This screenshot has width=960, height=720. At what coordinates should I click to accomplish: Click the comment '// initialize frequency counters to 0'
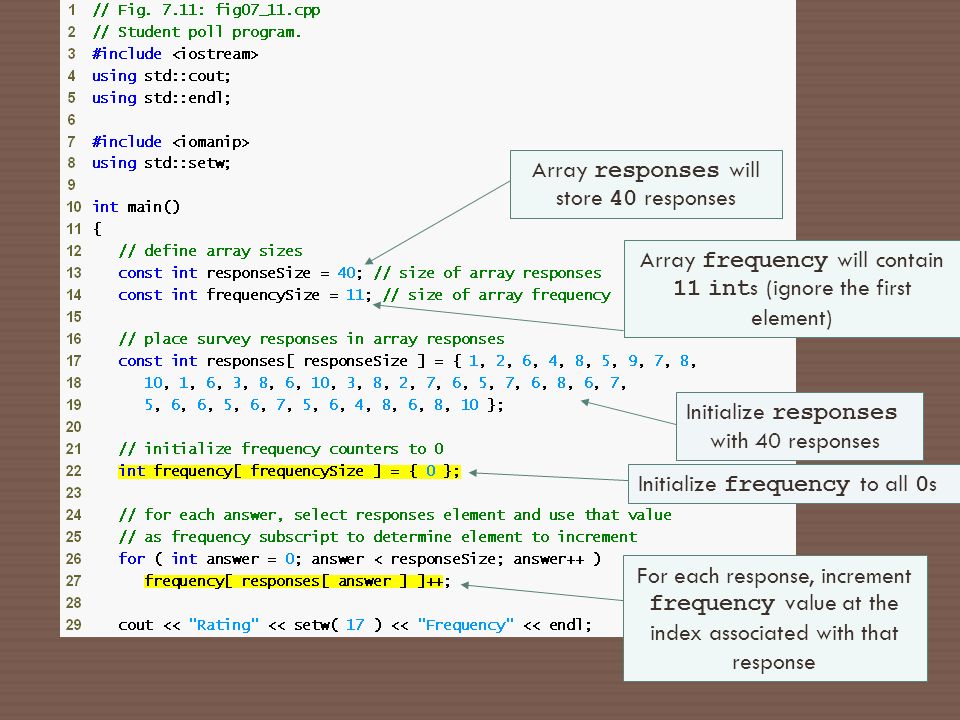(x=280, y=449)
